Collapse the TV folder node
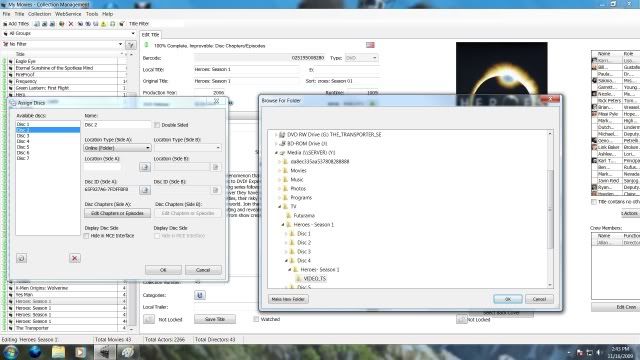The image size is (640, 360). click(x=280, y=207)
